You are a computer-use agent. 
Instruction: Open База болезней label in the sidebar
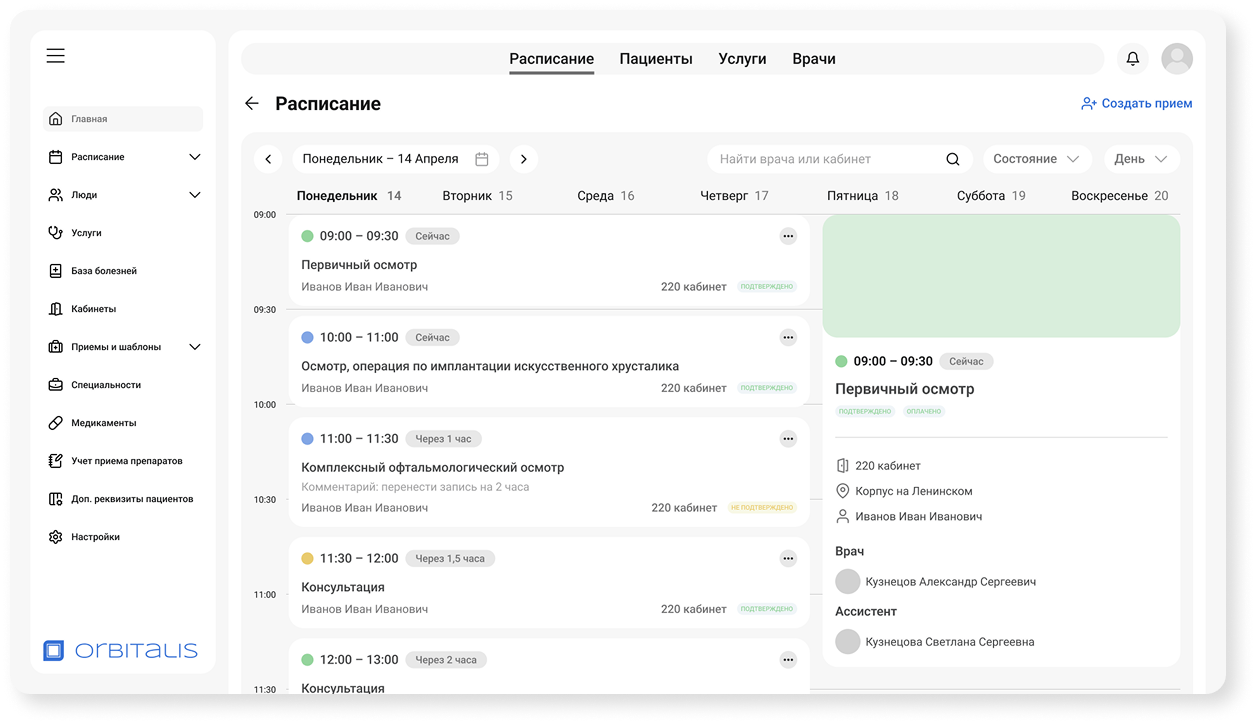(x=104, y=271)
